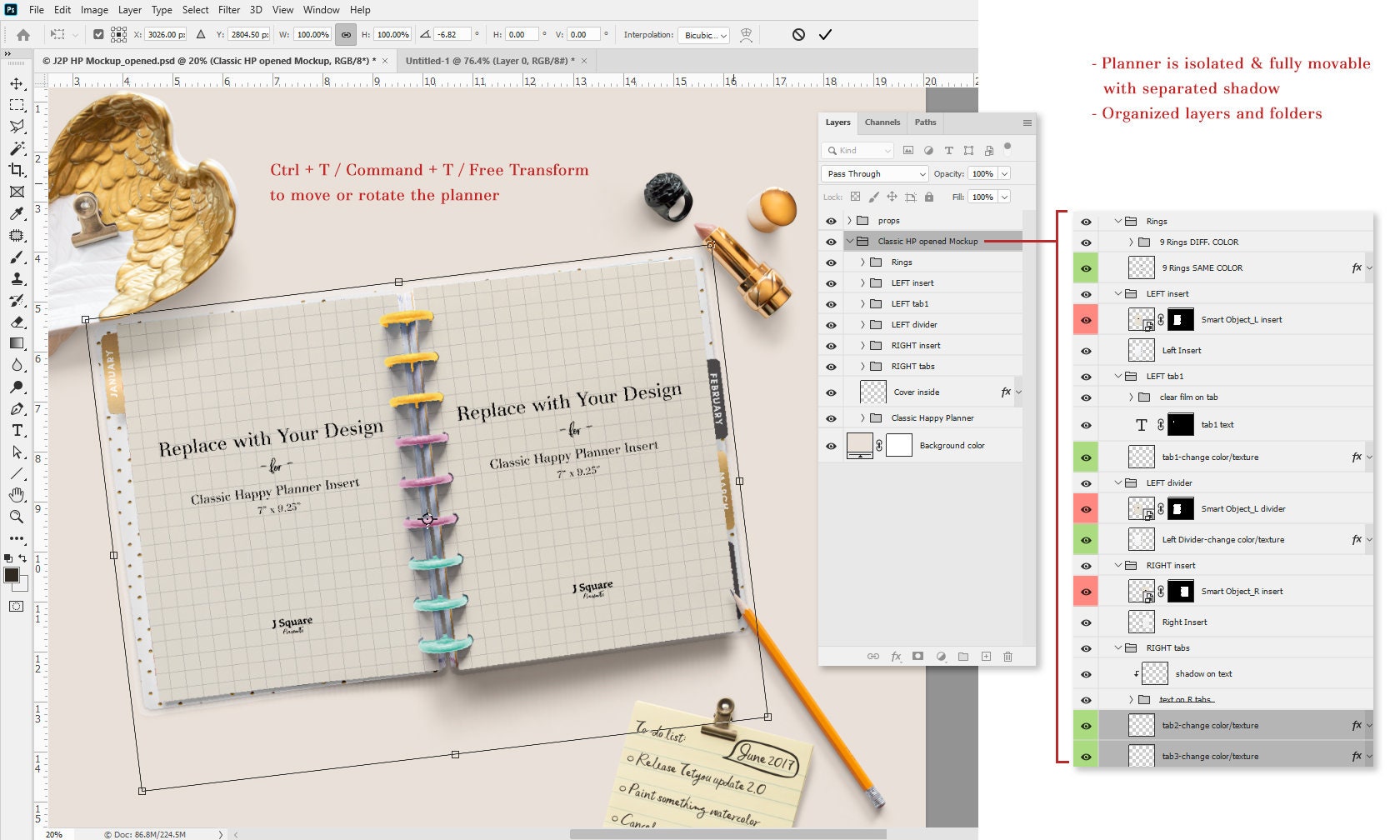
Task: Click the Delete layer trash icon
Action: 1009,657
